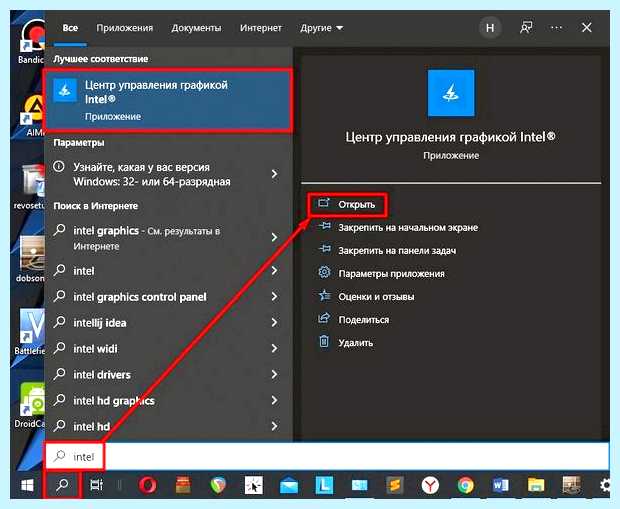Click the large Intel app tile in preview
This screenshot has width=620, height=509.
(x=451, y=93)
